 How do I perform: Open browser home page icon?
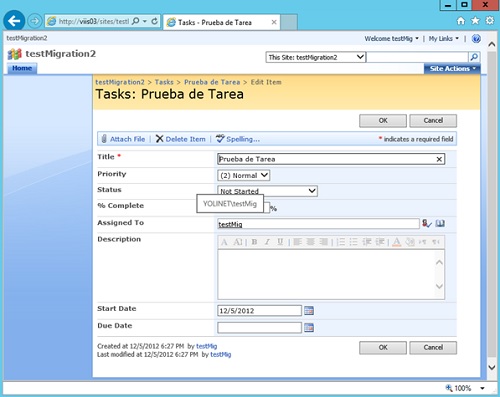[461, 21]
